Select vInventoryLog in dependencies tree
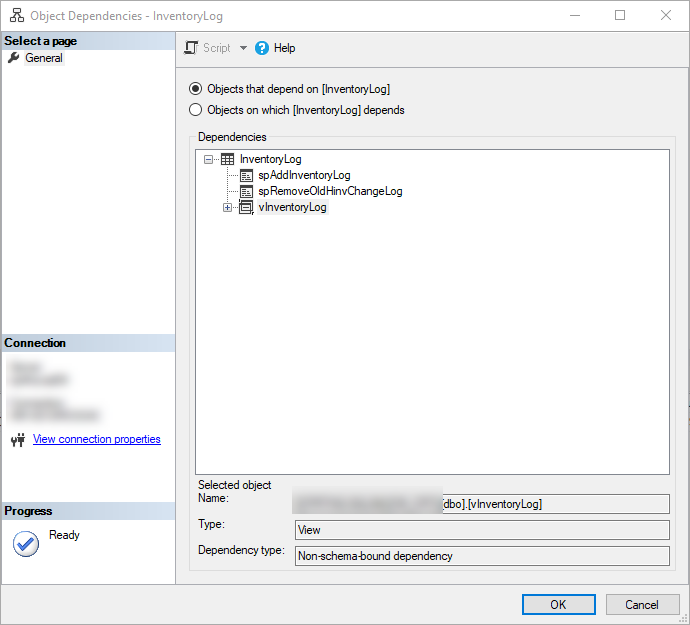 pos(293,207)
